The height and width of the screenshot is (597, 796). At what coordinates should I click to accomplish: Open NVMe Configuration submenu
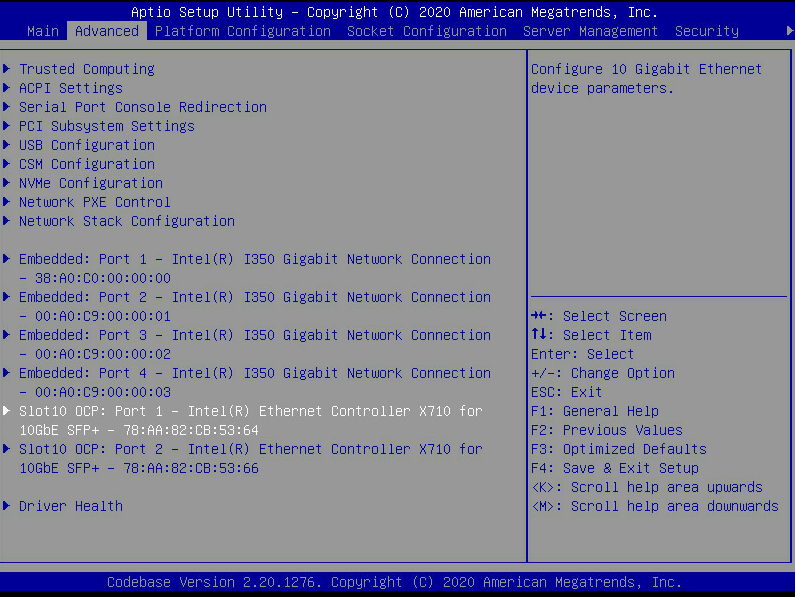(x=91, y=183)
